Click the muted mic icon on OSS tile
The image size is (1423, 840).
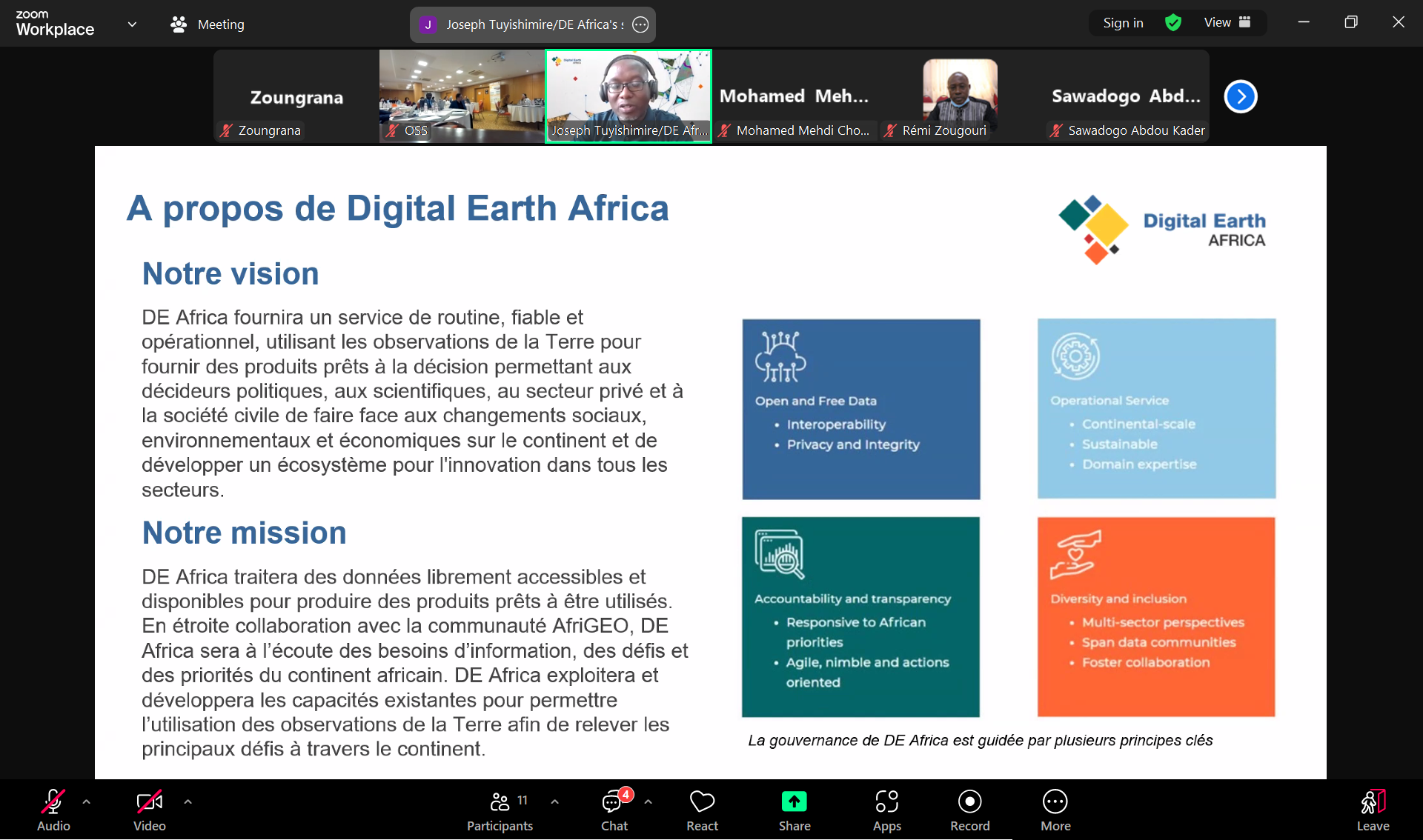(x=392, y=130)
